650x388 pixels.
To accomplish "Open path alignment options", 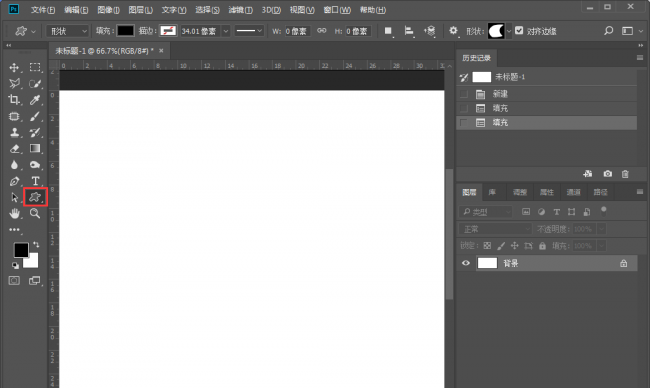I will [x=409, y=31].
